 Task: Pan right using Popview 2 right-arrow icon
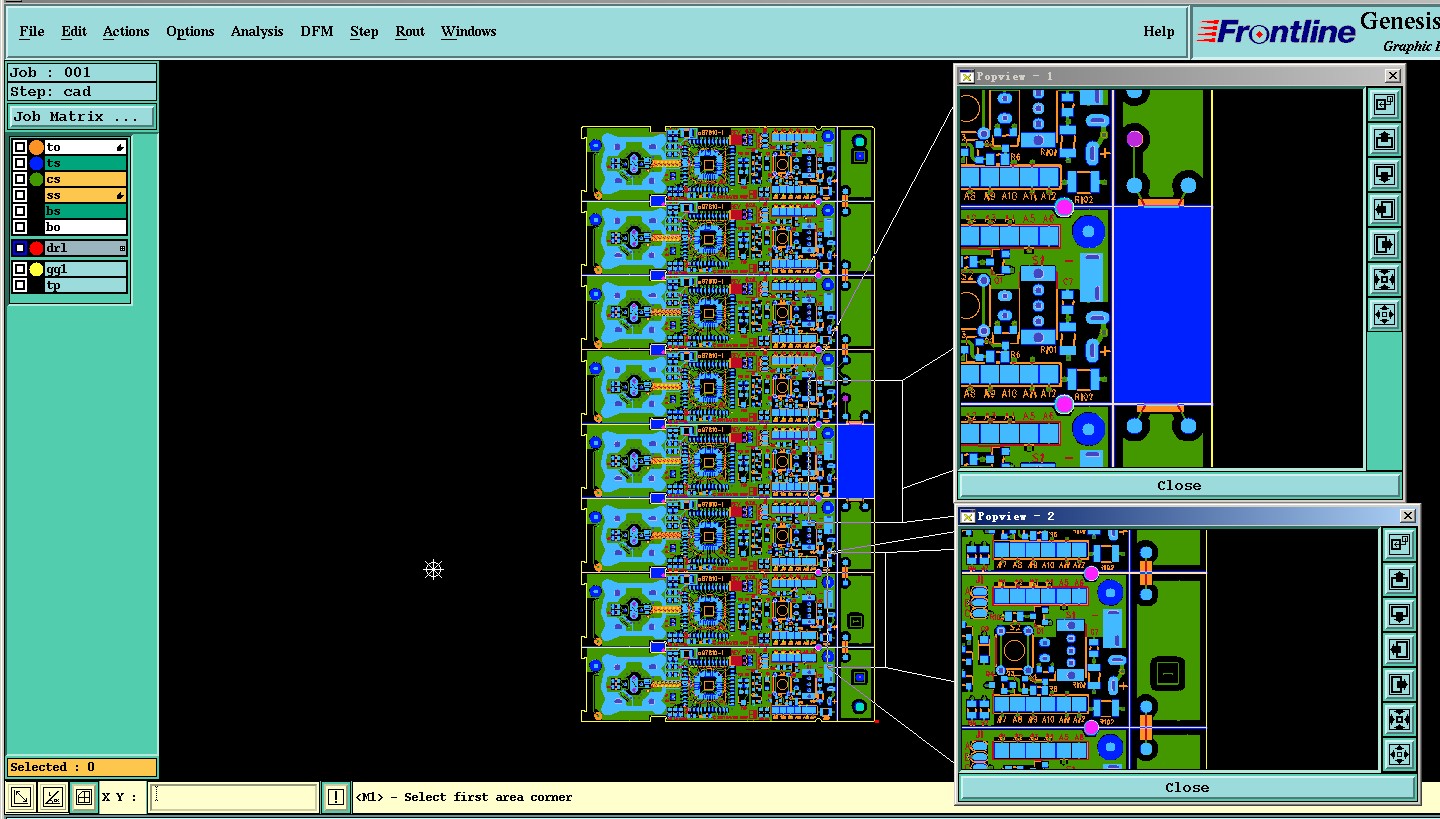point(1399,684)
